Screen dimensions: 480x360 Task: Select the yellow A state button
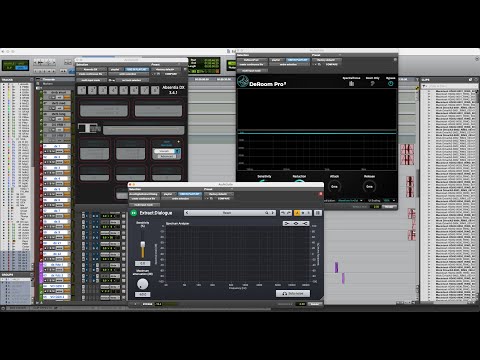pyautogui.click(x=297, y=213)
